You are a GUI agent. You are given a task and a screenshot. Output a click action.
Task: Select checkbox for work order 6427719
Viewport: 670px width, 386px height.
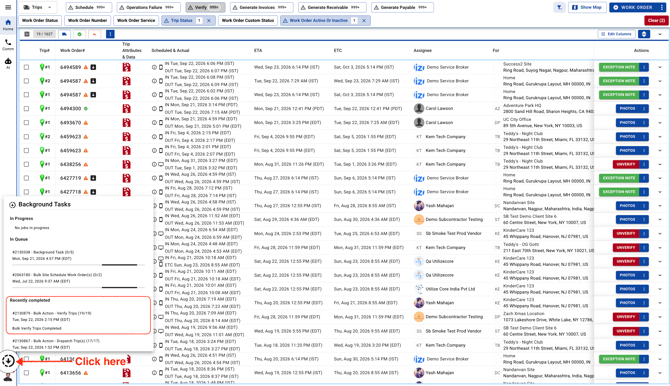[x=26, y=178]
